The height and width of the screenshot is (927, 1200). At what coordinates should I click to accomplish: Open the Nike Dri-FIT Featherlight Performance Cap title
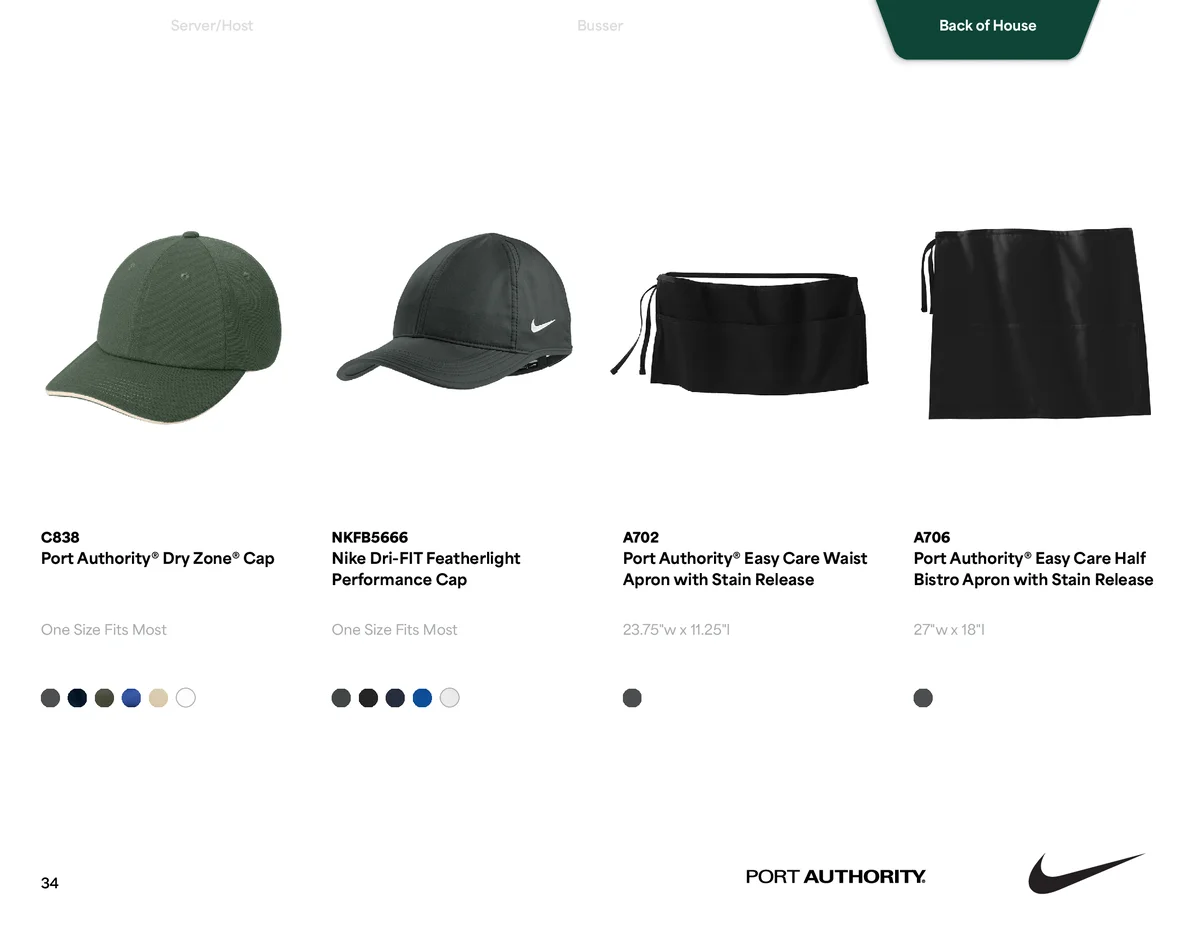tap(426, 569)
